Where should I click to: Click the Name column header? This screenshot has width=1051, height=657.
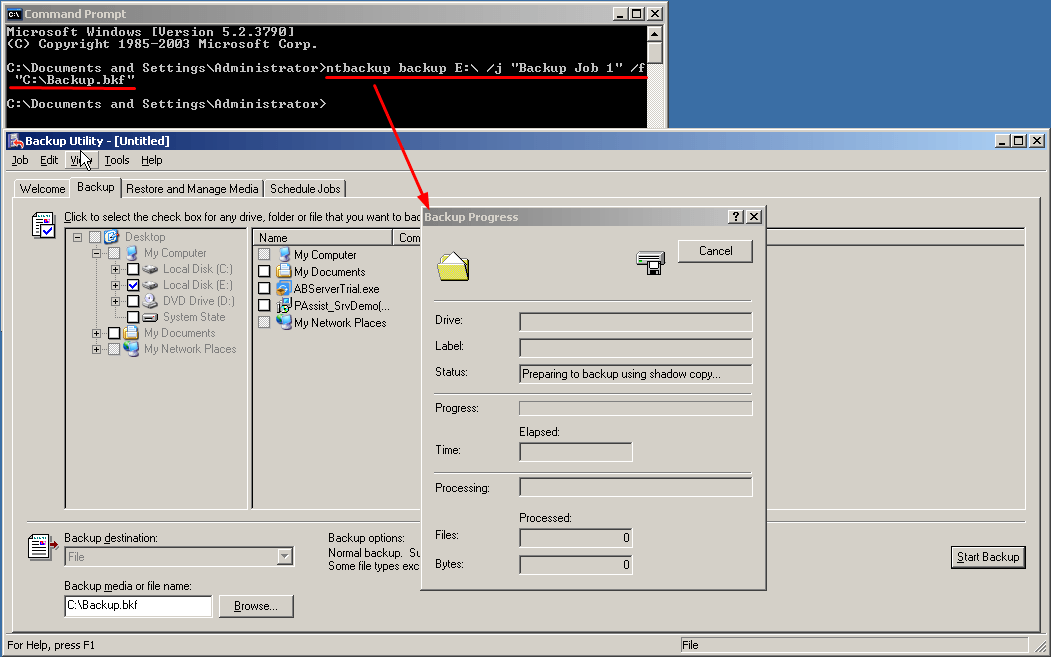[x=322, y=237]
